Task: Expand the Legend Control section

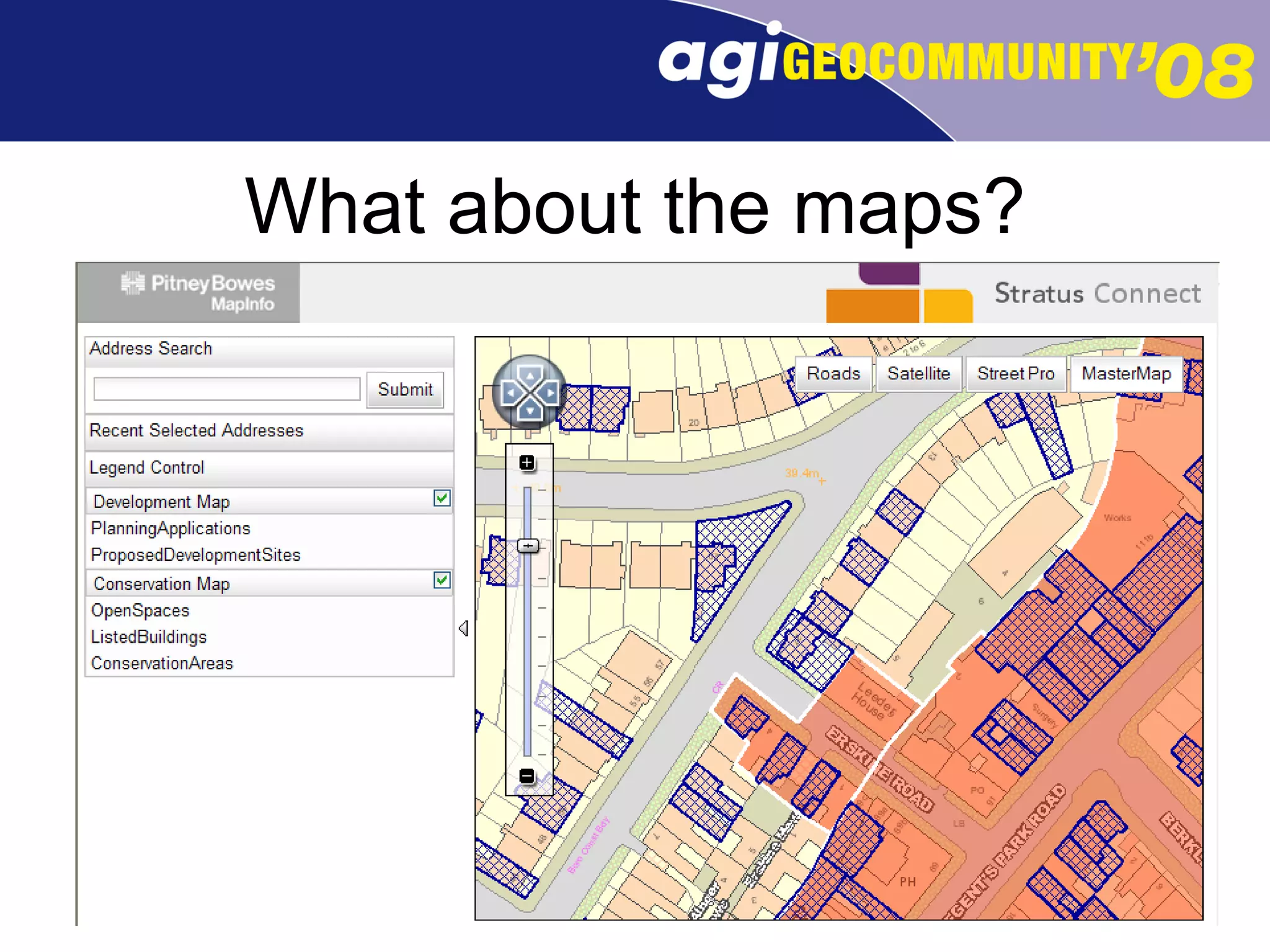Action: pos(269,468)
